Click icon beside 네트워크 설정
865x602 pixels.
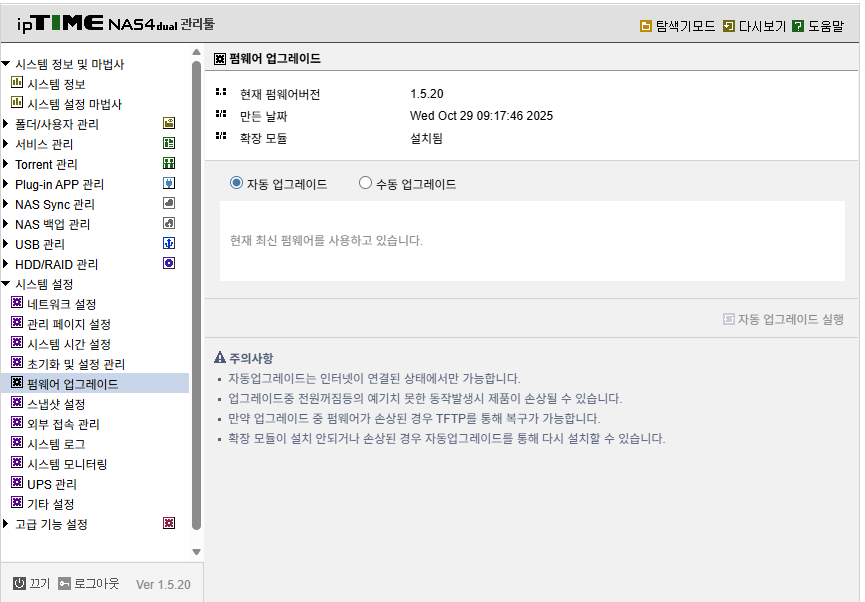coord(17,302)
